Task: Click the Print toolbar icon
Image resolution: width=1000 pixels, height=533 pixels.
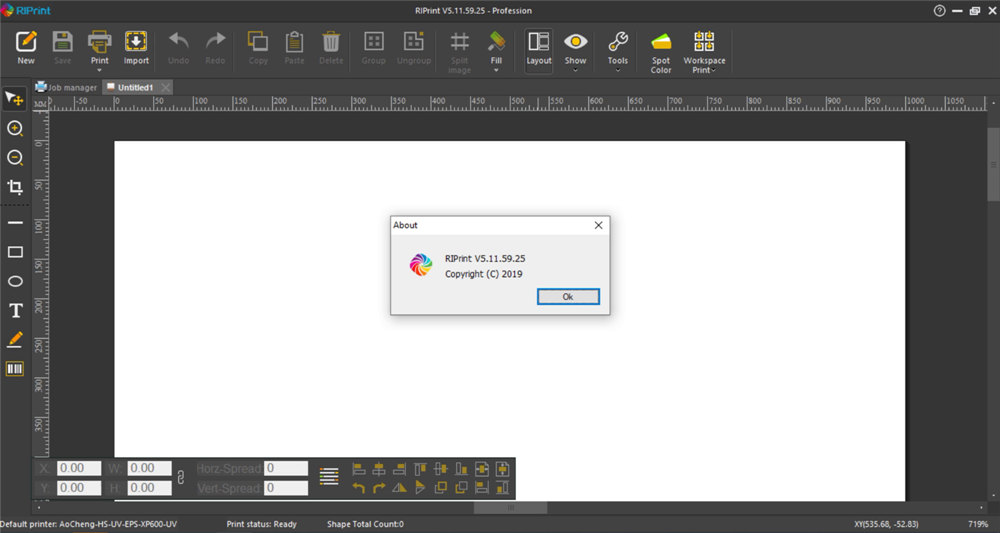Action: [x=99, y=42]
